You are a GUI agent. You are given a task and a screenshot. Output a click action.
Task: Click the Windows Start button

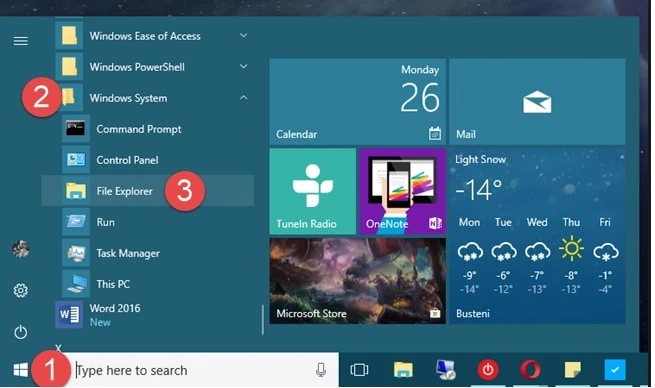[x=20, y=370]
